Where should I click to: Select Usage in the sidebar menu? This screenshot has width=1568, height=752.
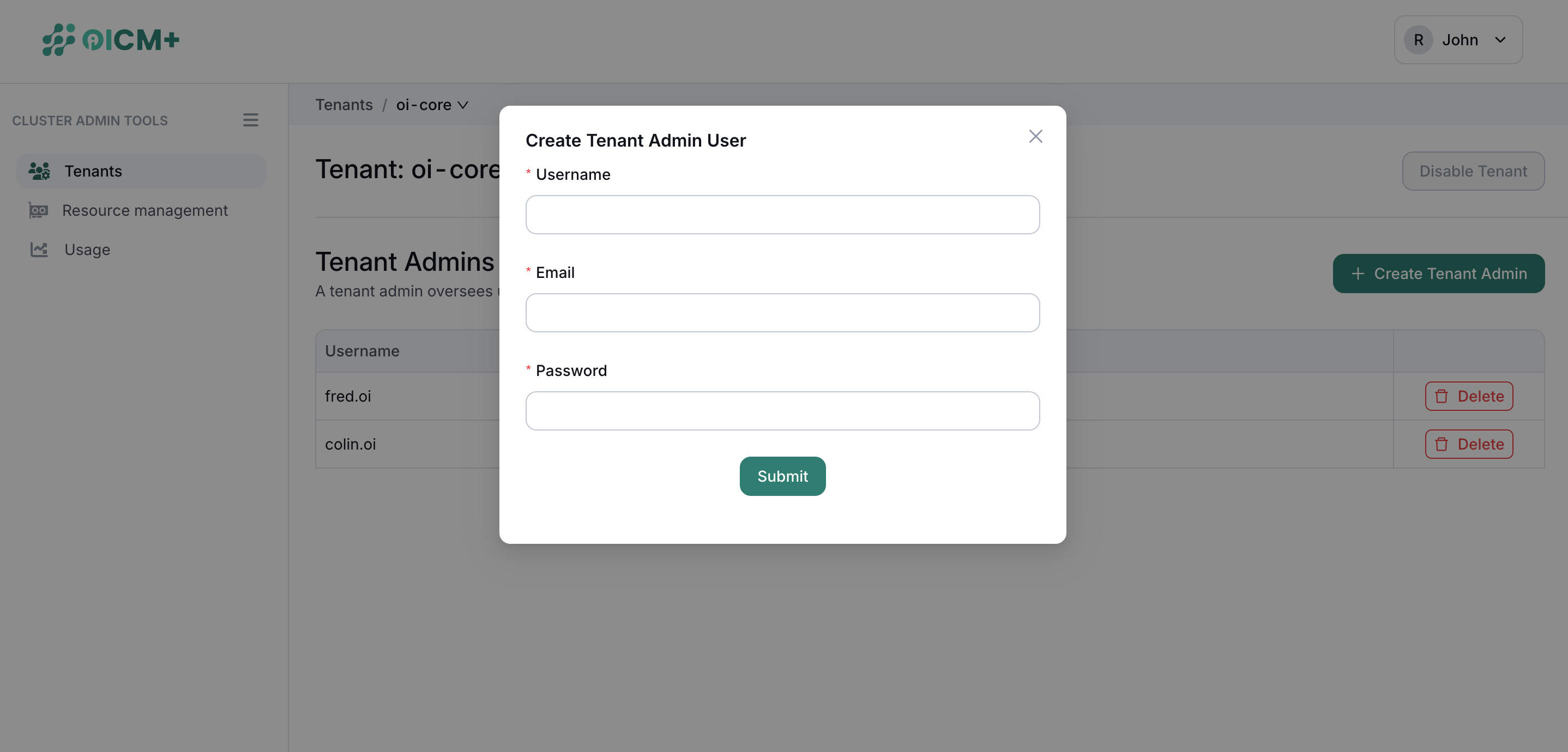87,249
